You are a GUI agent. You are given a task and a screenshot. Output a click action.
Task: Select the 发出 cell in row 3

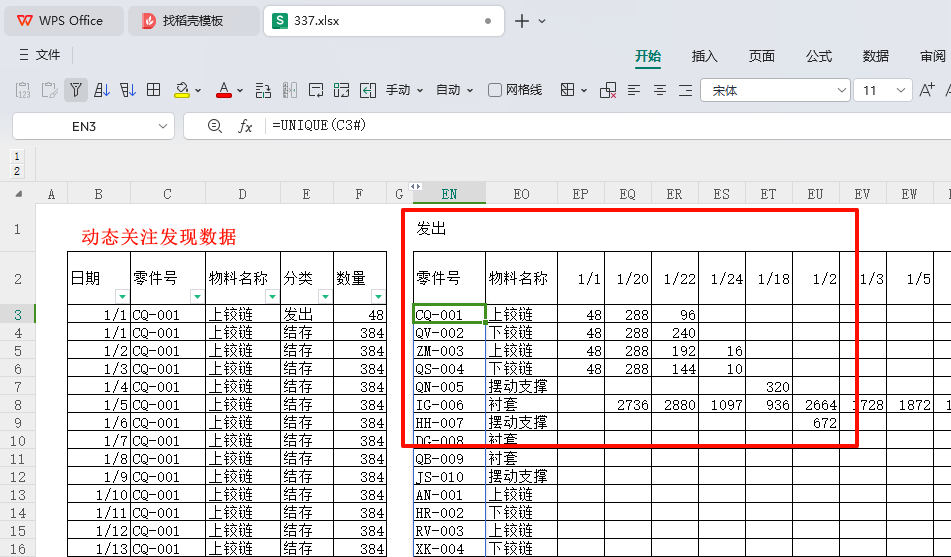point(307,314)
